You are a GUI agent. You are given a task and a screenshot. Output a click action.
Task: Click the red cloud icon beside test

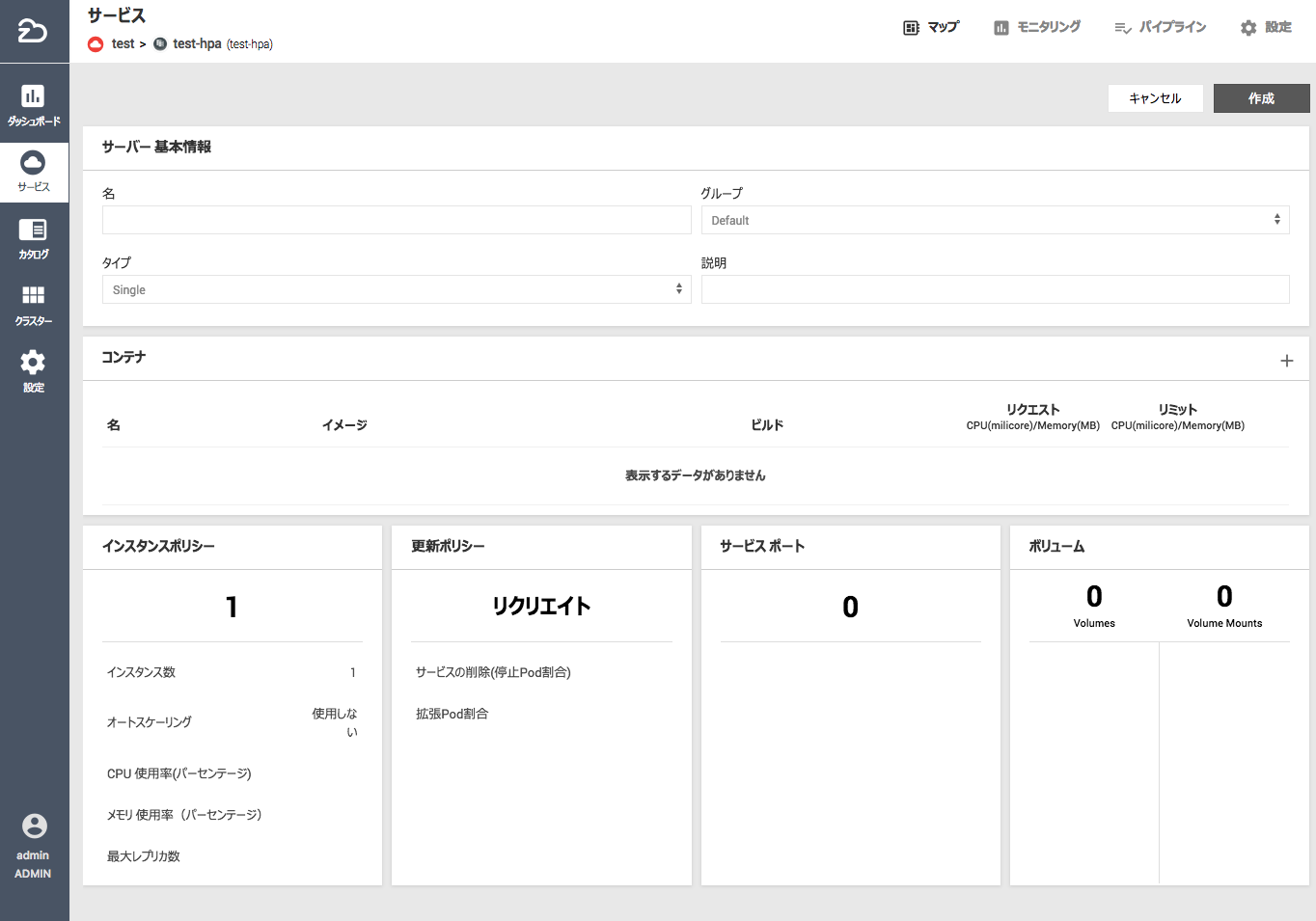(96, 44)
